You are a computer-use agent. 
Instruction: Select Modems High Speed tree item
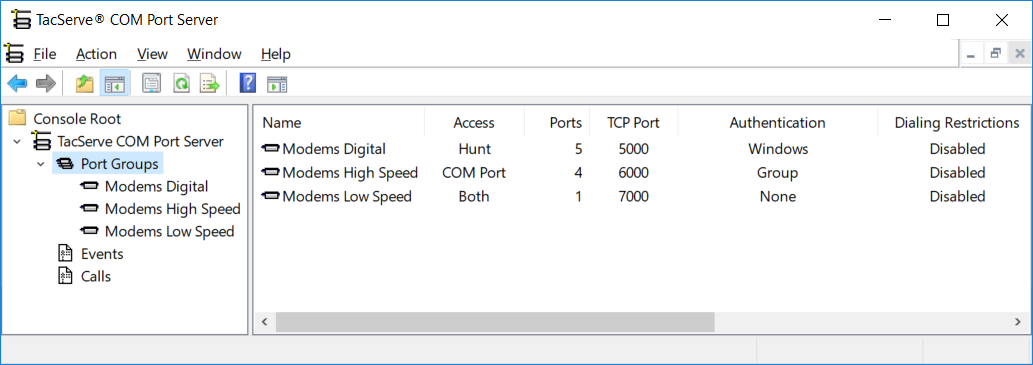tap(173, 209)
